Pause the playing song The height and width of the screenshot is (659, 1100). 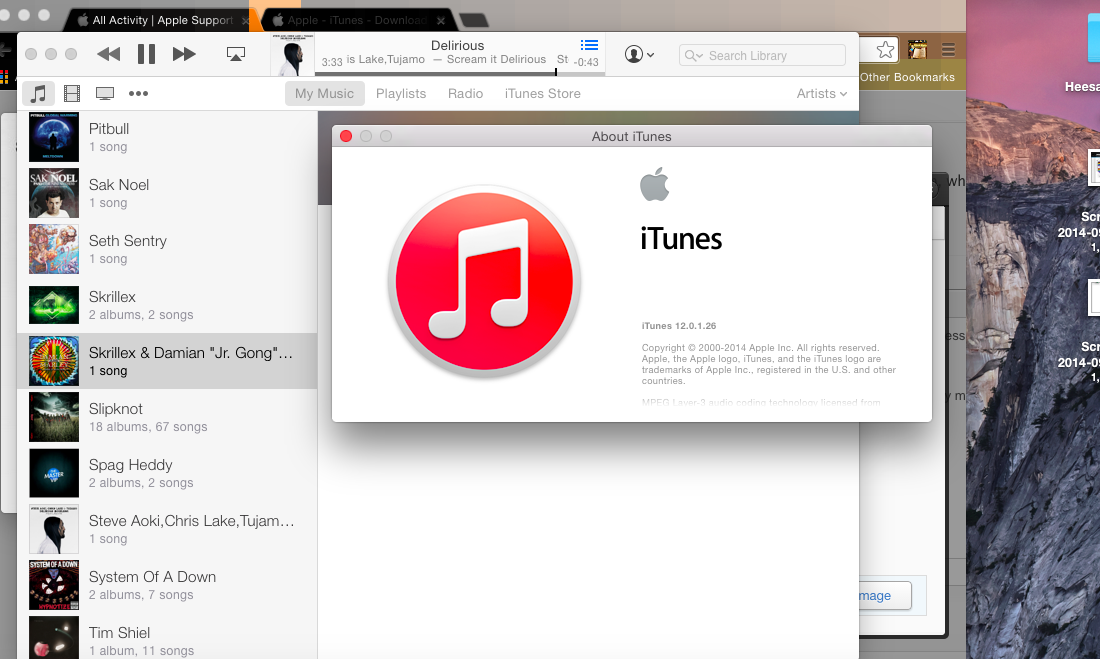[146, 54]
